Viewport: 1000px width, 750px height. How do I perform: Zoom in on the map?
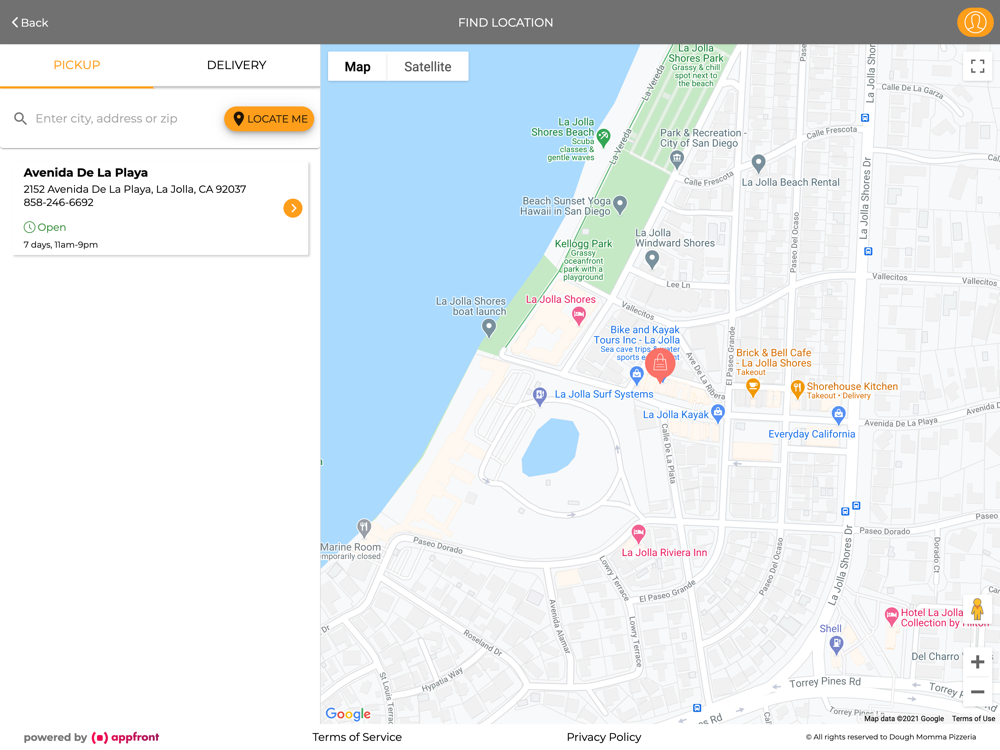[x=977, y=662]
